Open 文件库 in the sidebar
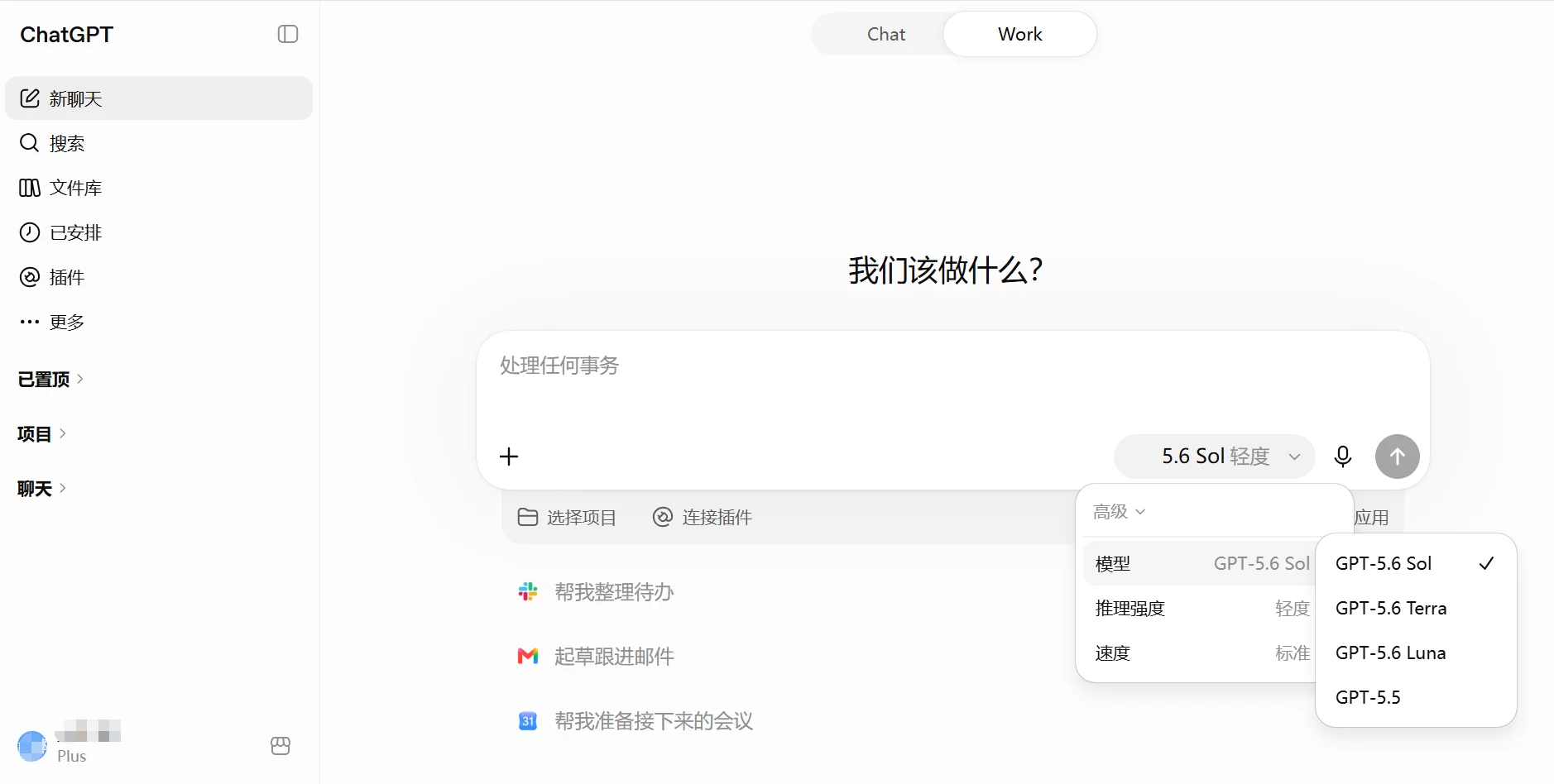The width and height of the screenshot is (1554, 784). click(x=159, y=188)
